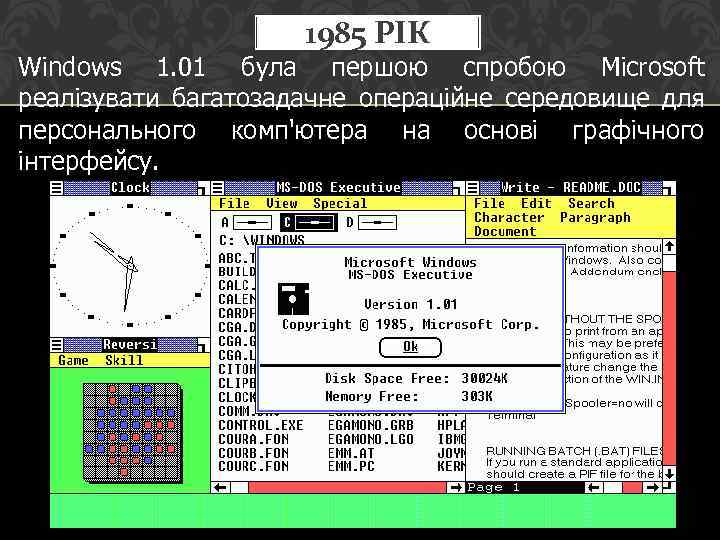
Task: Click MS-DOS Executive window size box
Action: [458, 188]
